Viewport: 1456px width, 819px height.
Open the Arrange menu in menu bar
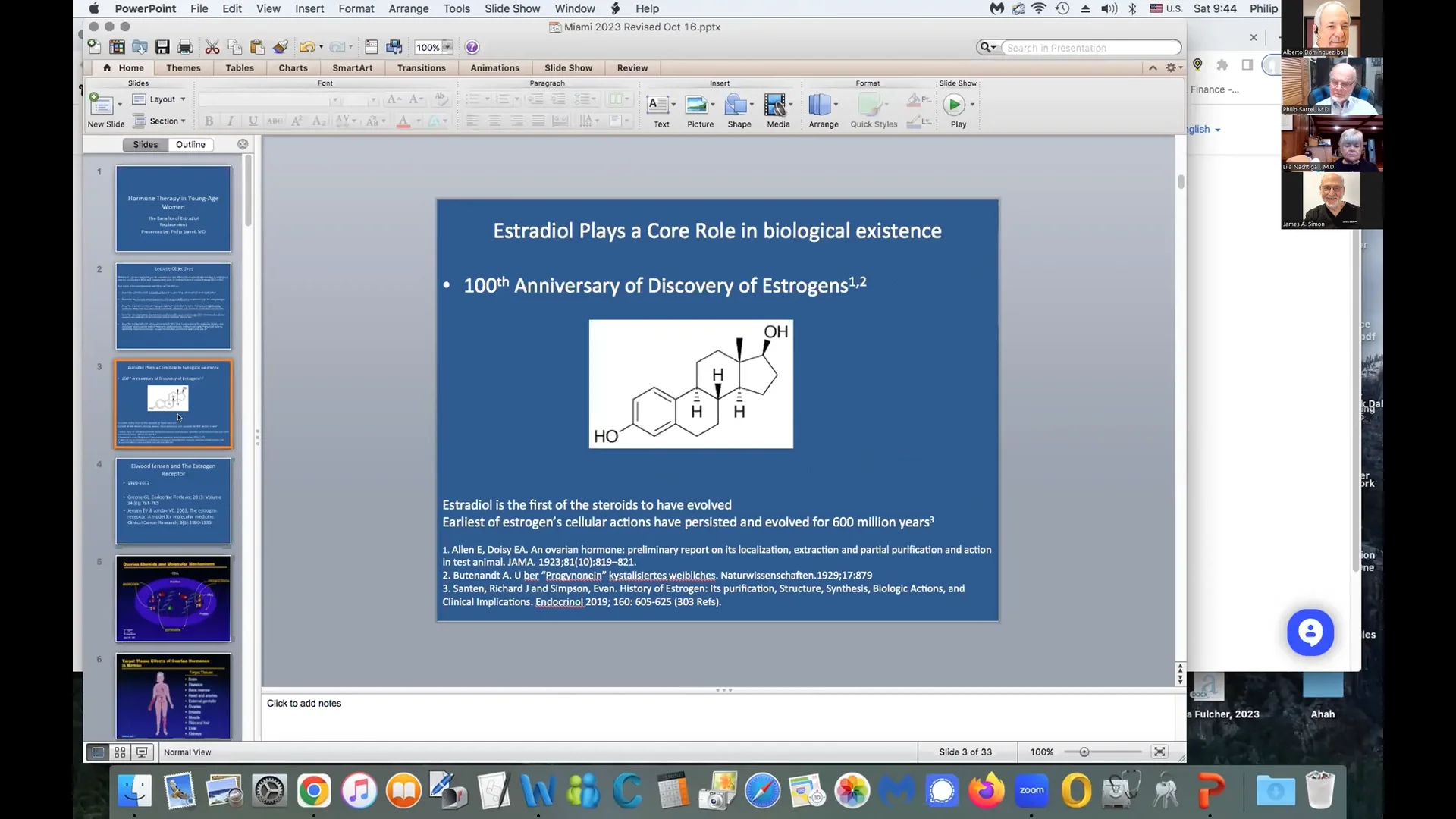pos(408,8)
